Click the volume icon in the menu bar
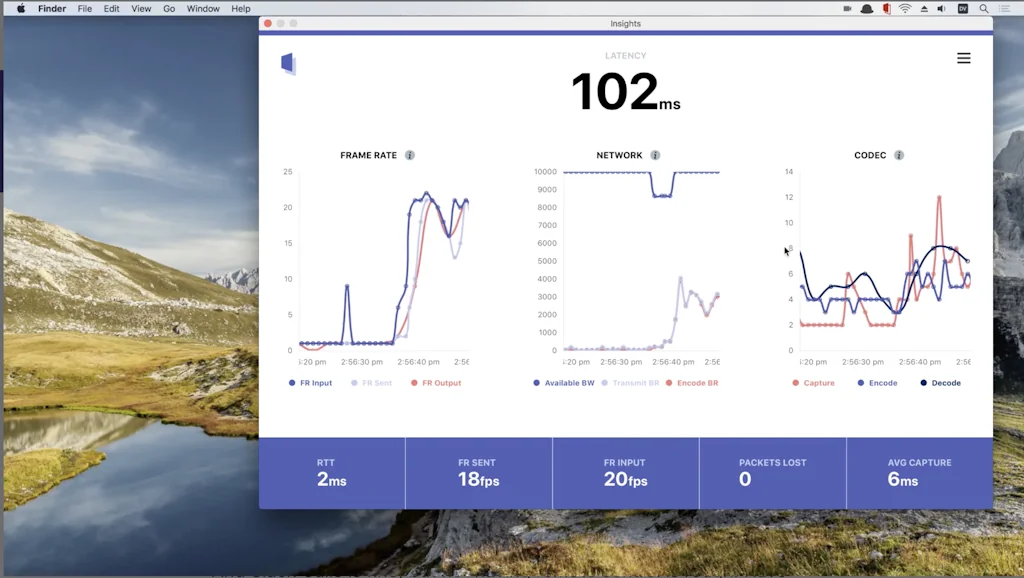Image resolution: width=1024 pixels, height=578 pixels. (942, 8)
